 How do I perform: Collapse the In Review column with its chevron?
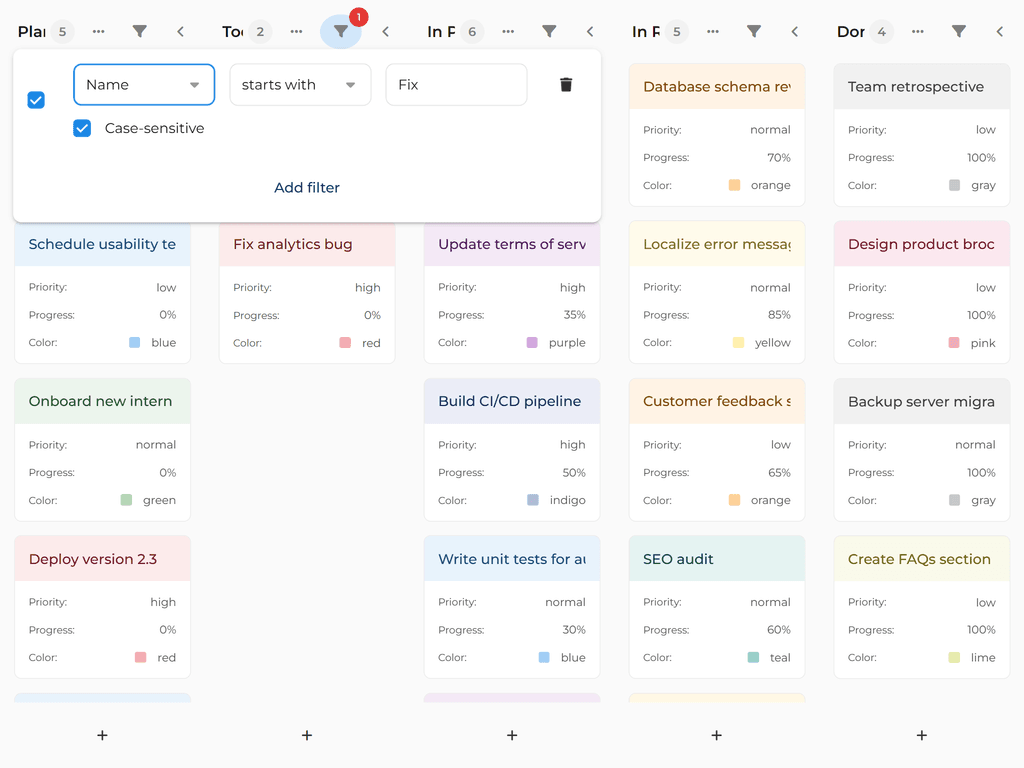pos(794,31)
